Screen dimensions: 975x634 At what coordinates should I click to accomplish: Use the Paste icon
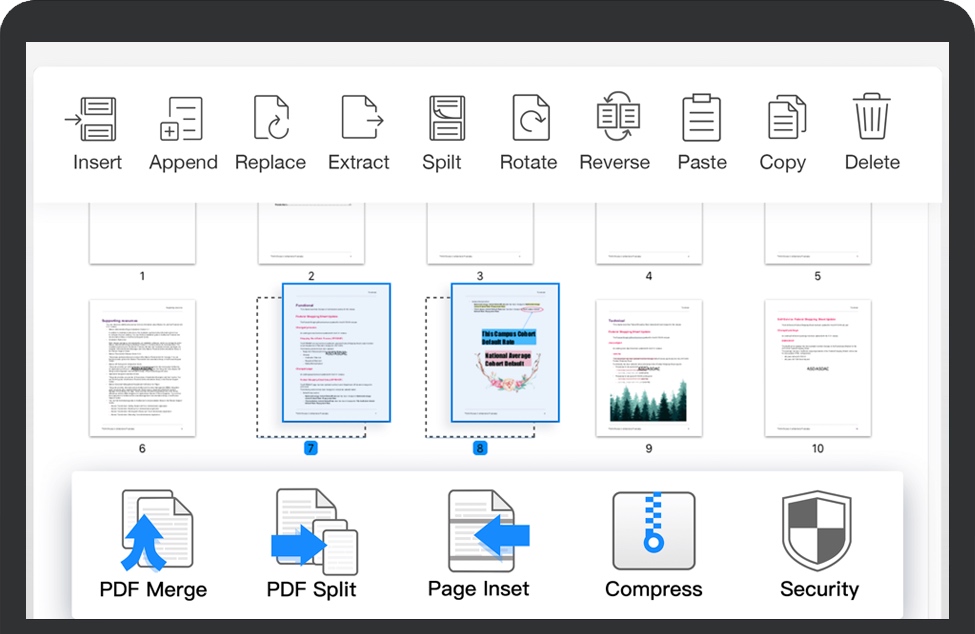[701, 118]
